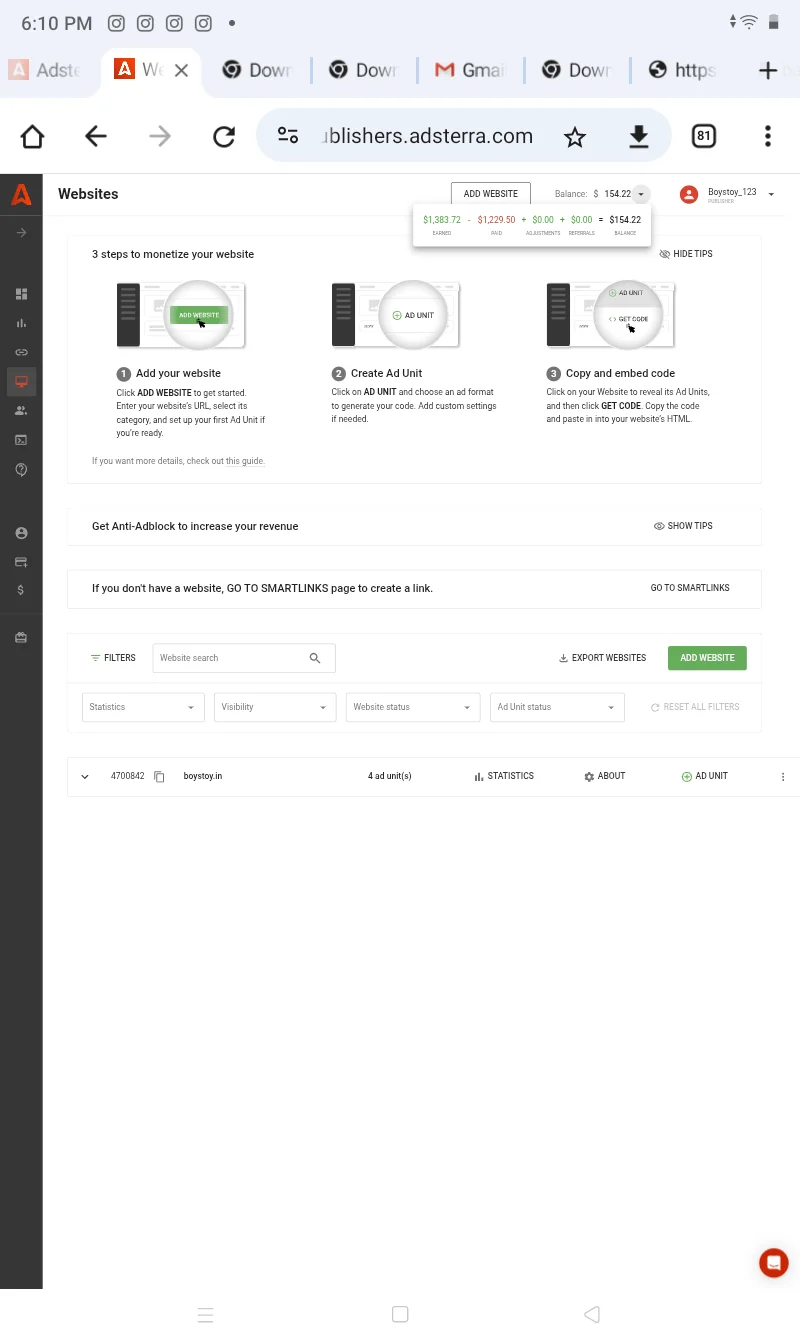Hide the monetization tips
The image size is (800, 1340).
686,254
